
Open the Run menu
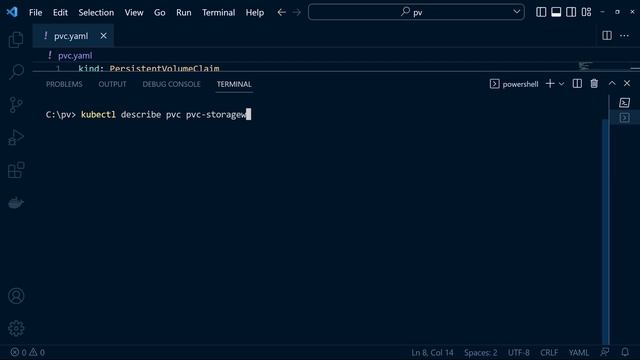(x=184, y=12)
